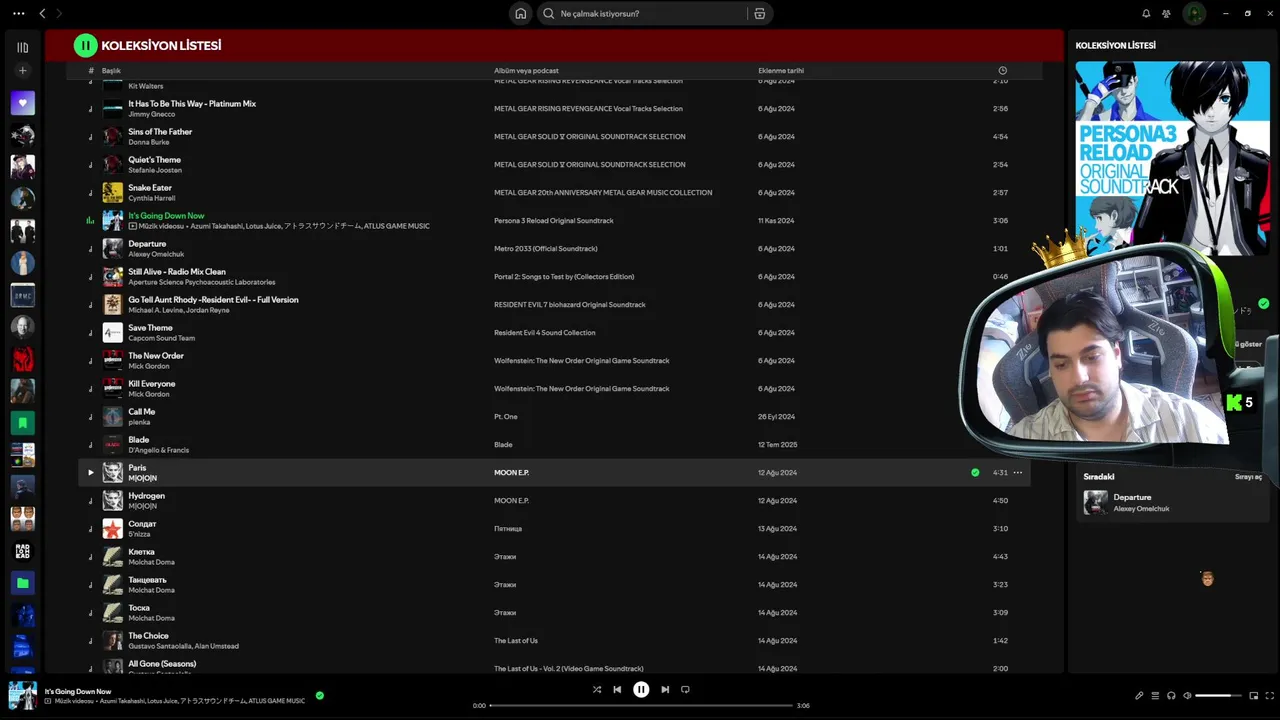
Task: Play Paris with its row play icon
Action: (x=90, y=472)
